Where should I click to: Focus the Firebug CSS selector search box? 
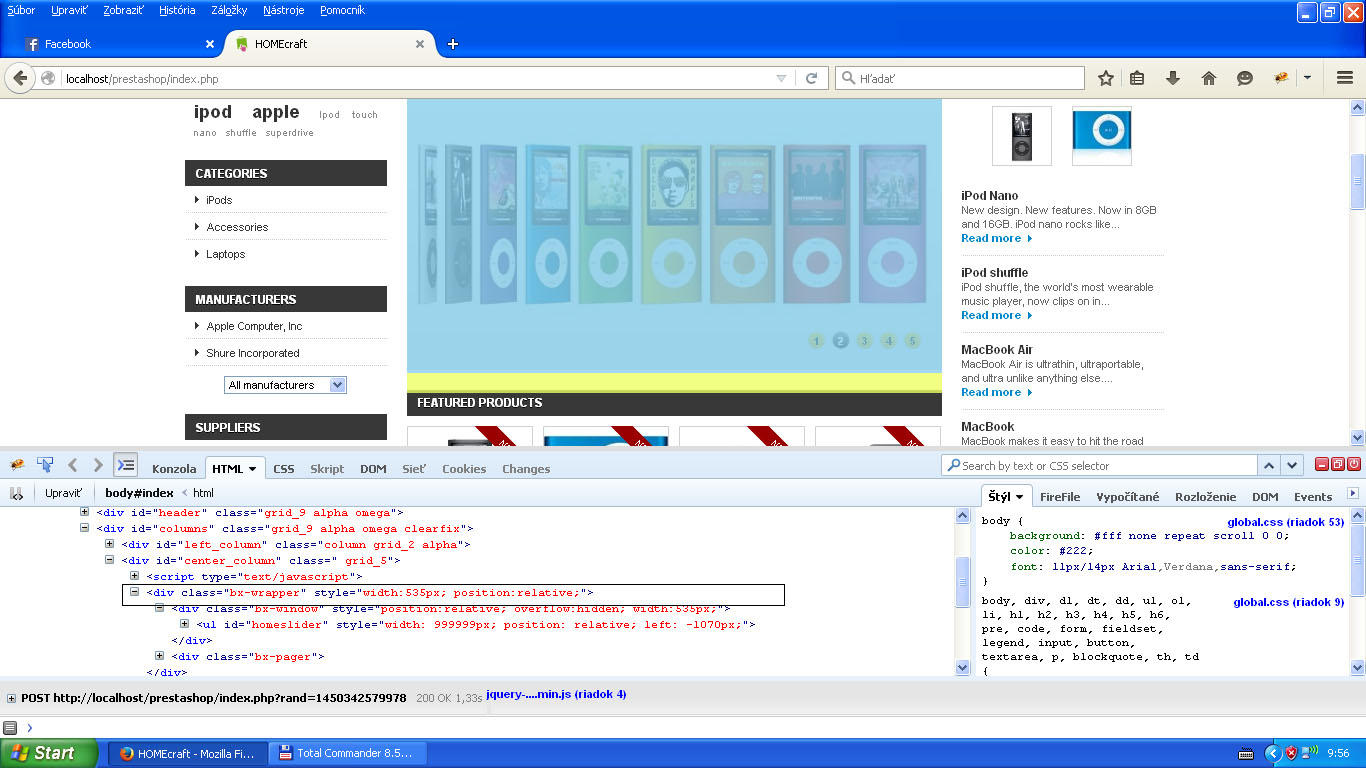point(1099,465)
